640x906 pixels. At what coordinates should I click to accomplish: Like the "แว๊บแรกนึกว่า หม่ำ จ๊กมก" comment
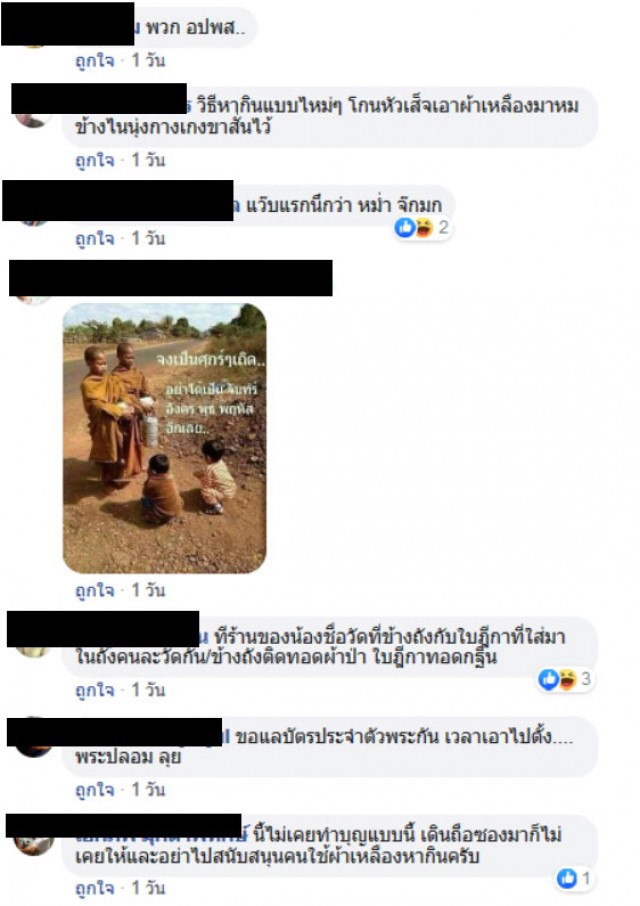(x=95, y=238)
